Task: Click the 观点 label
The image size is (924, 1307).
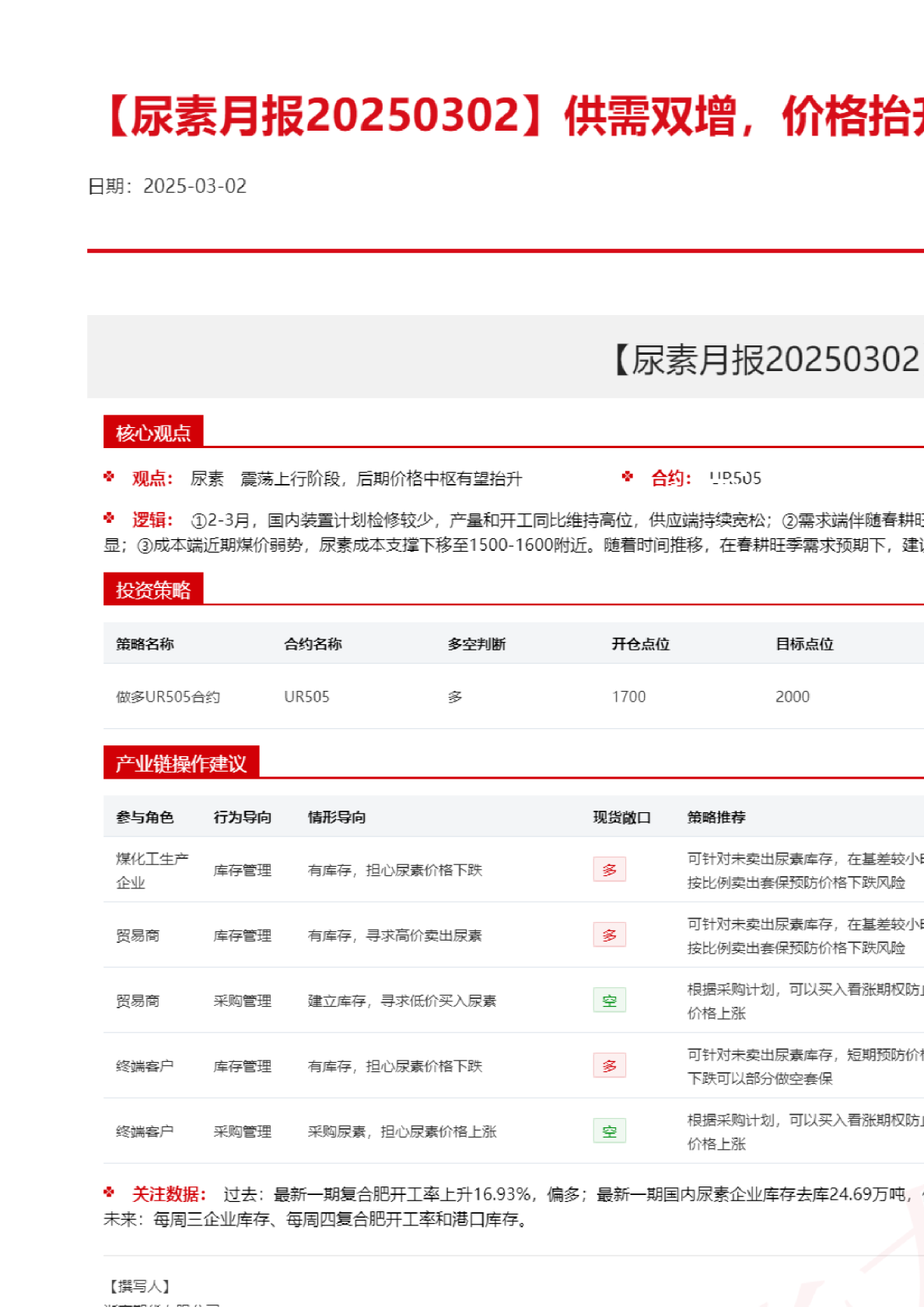Action: tap(152, 478)
